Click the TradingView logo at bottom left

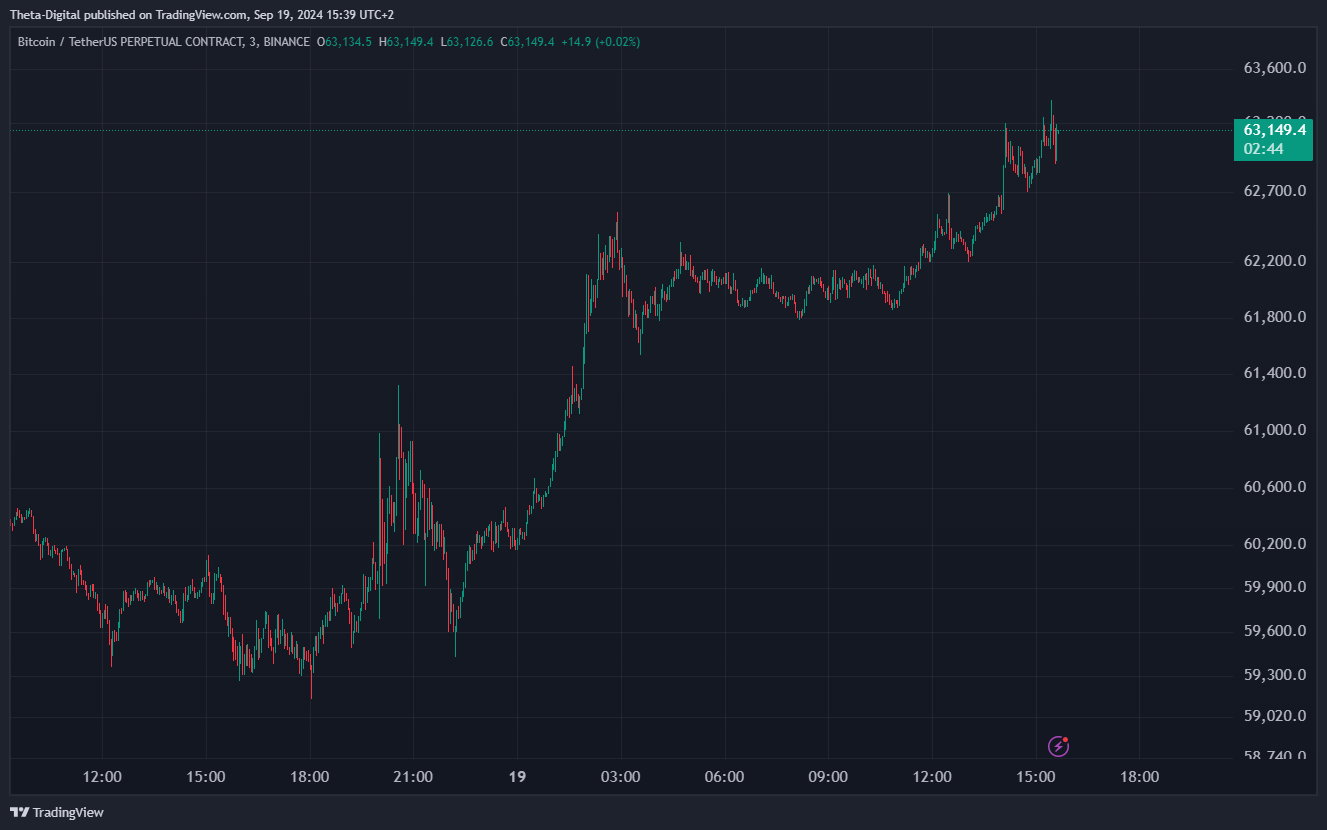pyautogui.click(x=57, y=812)
